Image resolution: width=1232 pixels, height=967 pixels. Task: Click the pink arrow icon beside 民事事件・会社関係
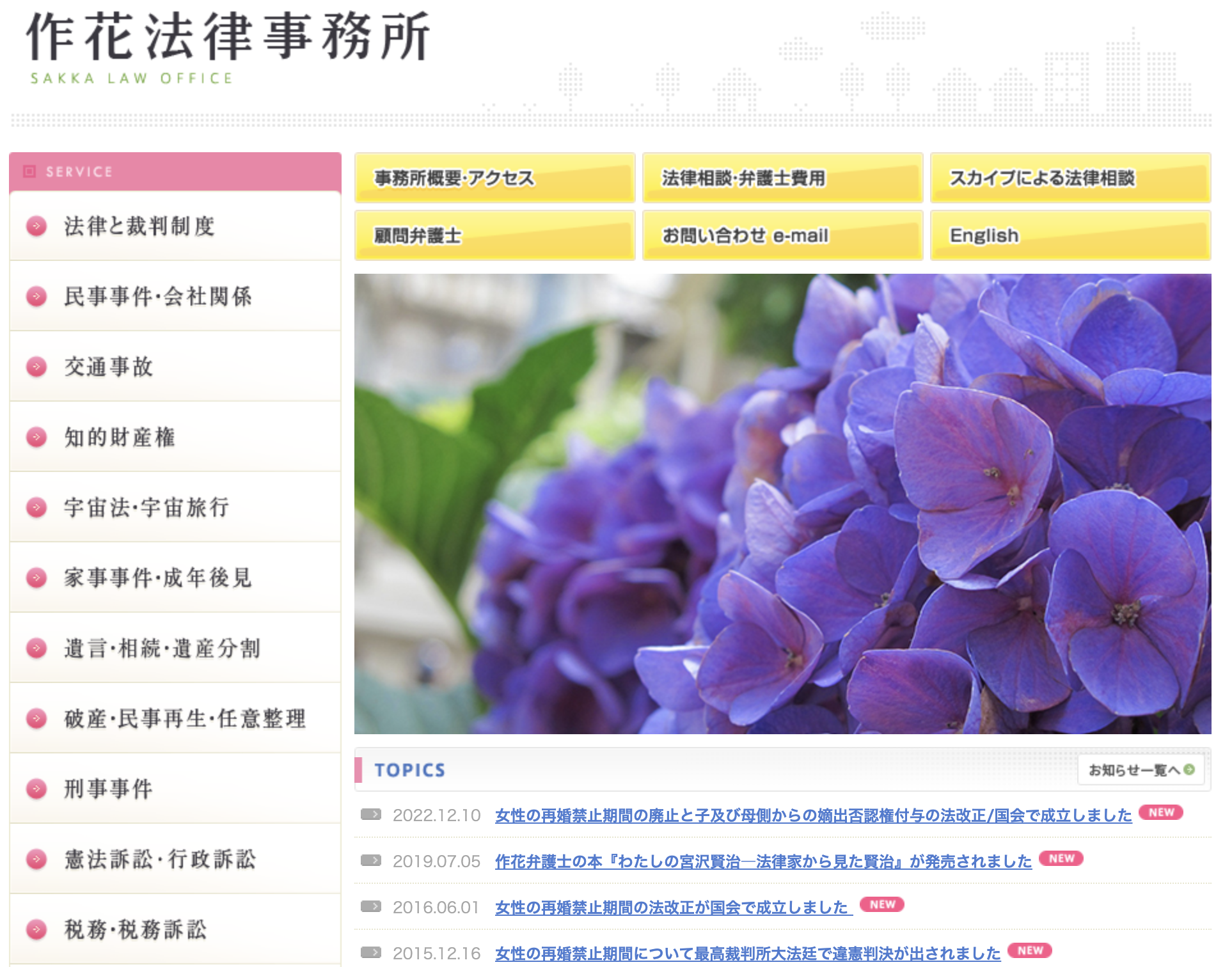pos(36,297)
